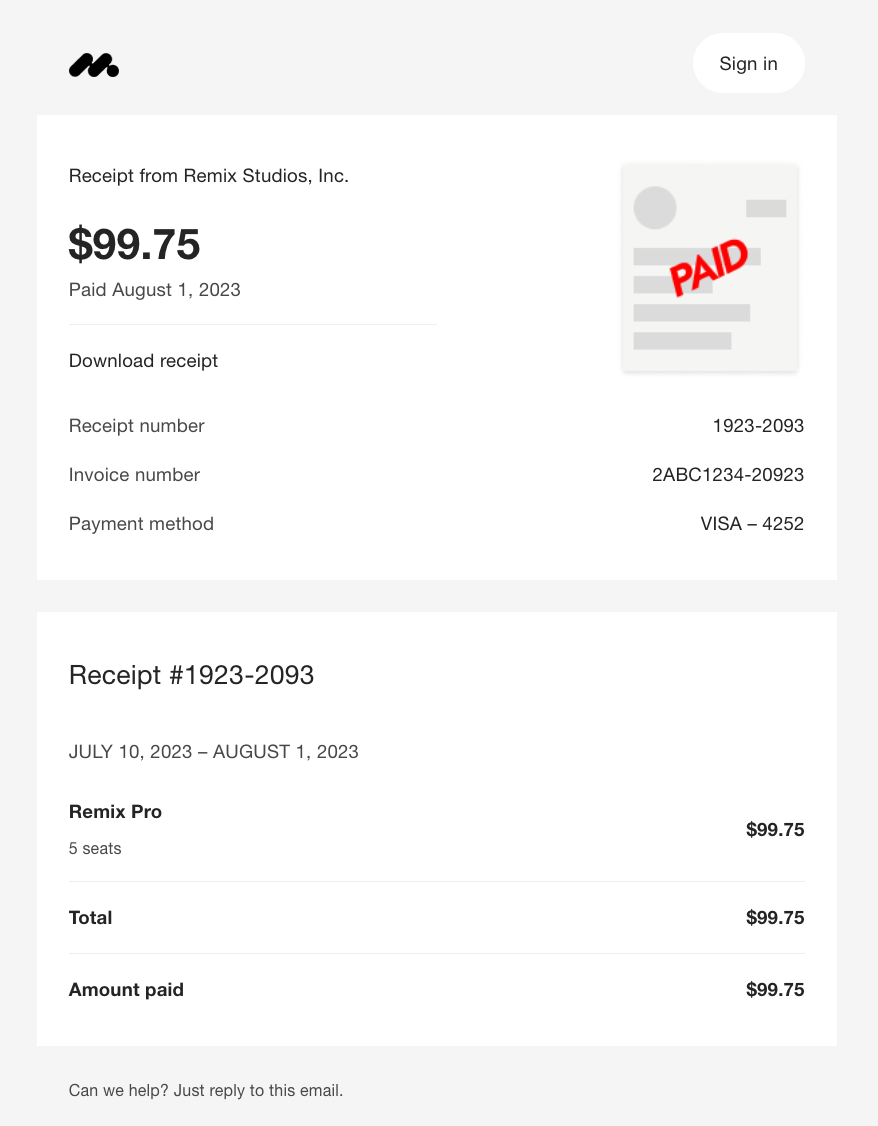Click 'Receipt from Remix Studios, Inc.' text
Screen dimensions: 878x1126
pos(208,176)
